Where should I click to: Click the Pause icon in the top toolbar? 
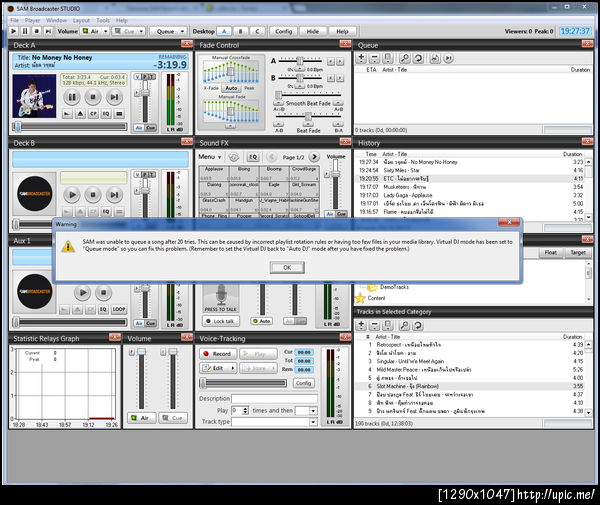25,31
